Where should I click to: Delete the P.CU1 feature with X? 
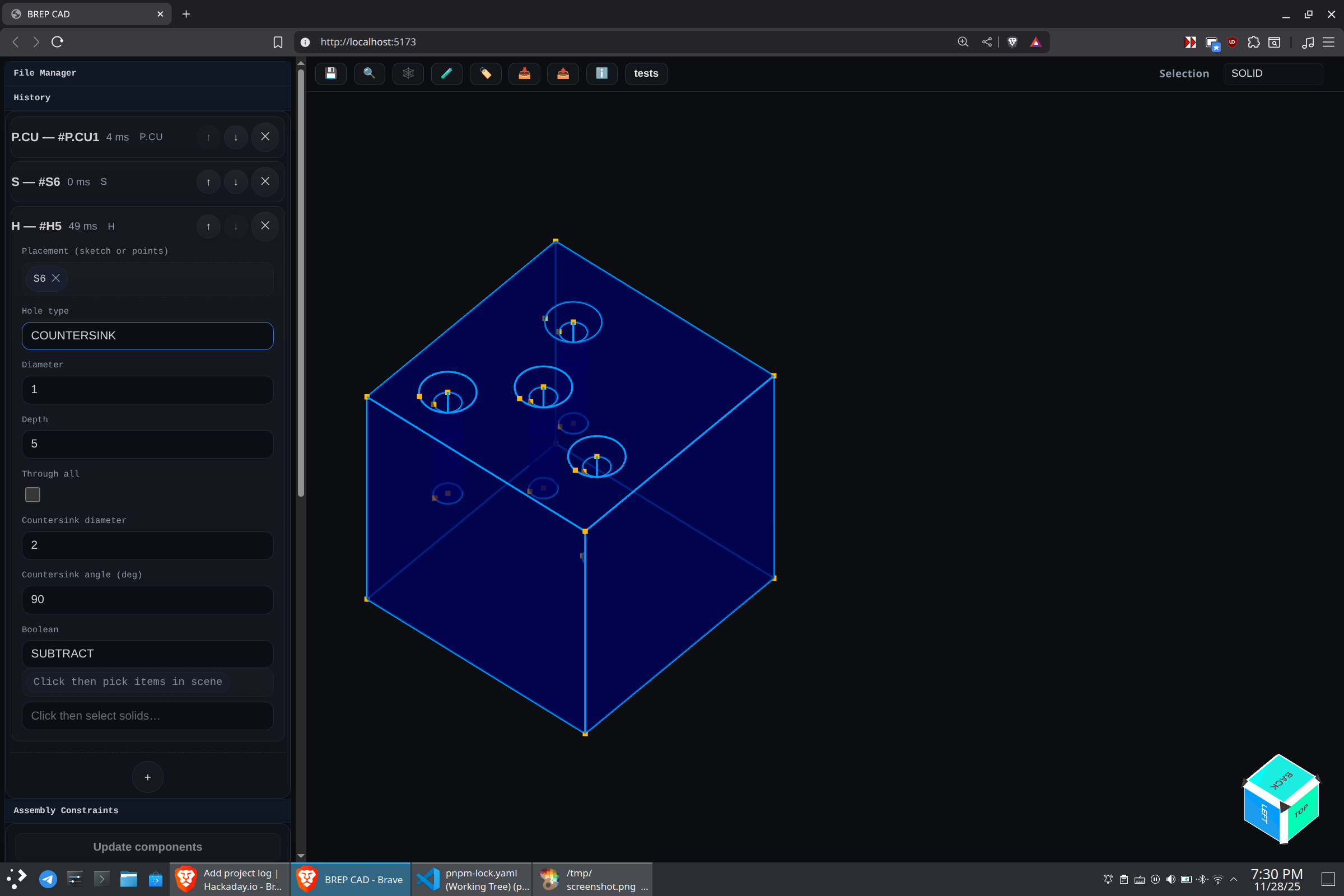click(x=265, y=137)
